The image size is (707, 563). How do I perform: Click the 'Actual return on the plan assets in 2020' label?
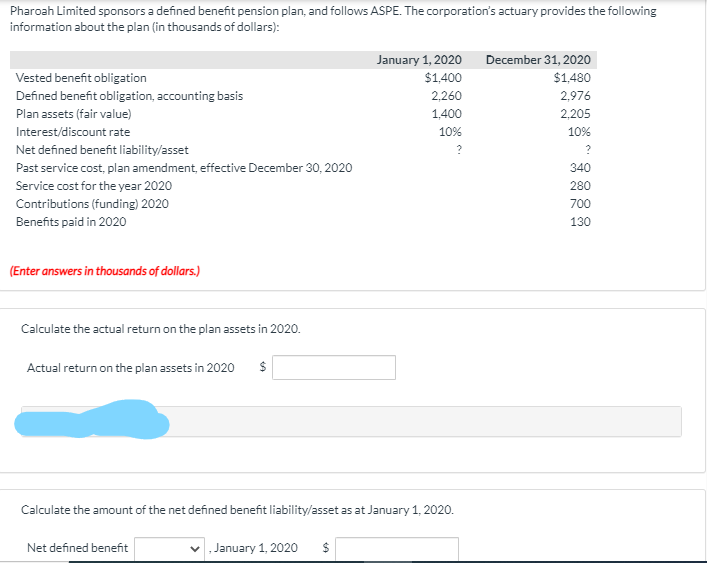[x=131, y=368]
